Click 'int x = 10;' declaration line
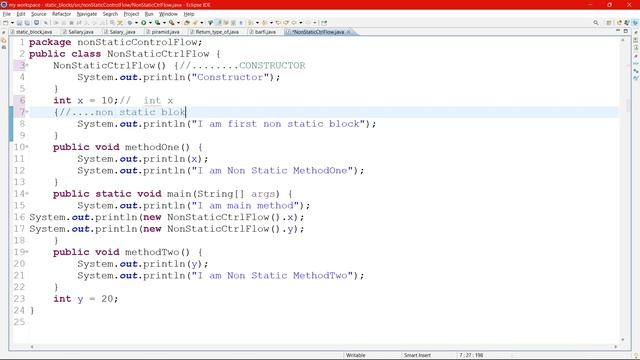Image resolution: width=640 pixels, height=360 pixels. (86, 100)
